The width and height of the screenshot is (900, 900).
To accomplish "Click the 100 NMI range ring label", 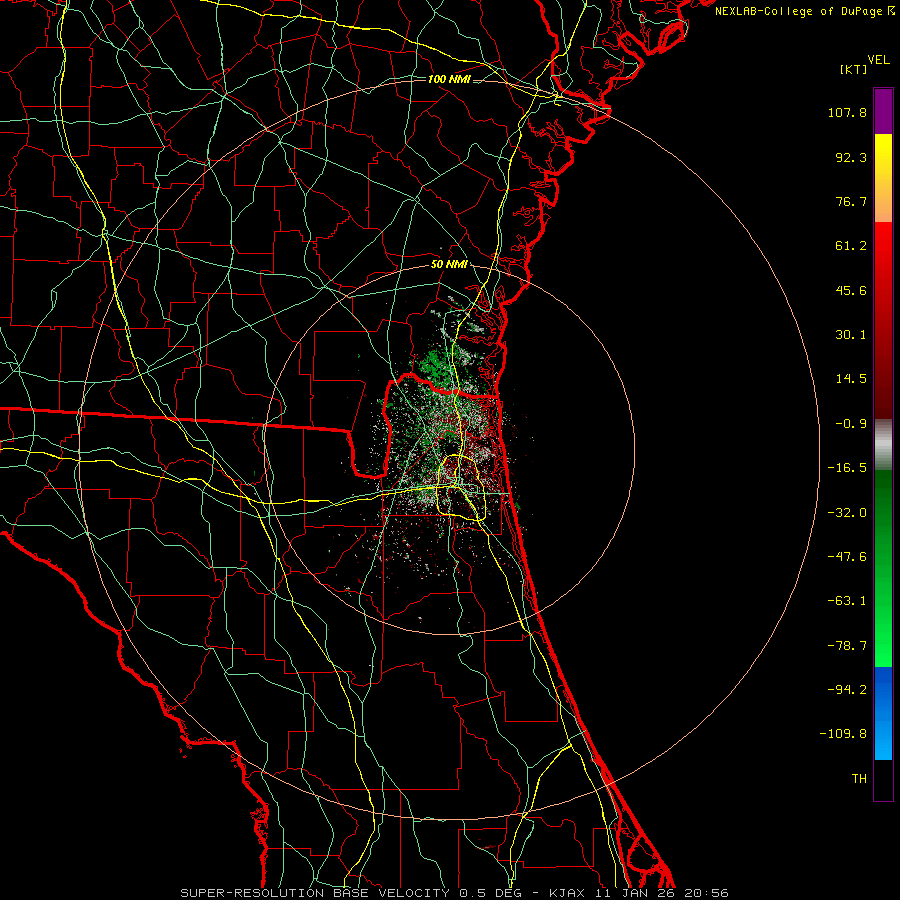I will [449, 79].
